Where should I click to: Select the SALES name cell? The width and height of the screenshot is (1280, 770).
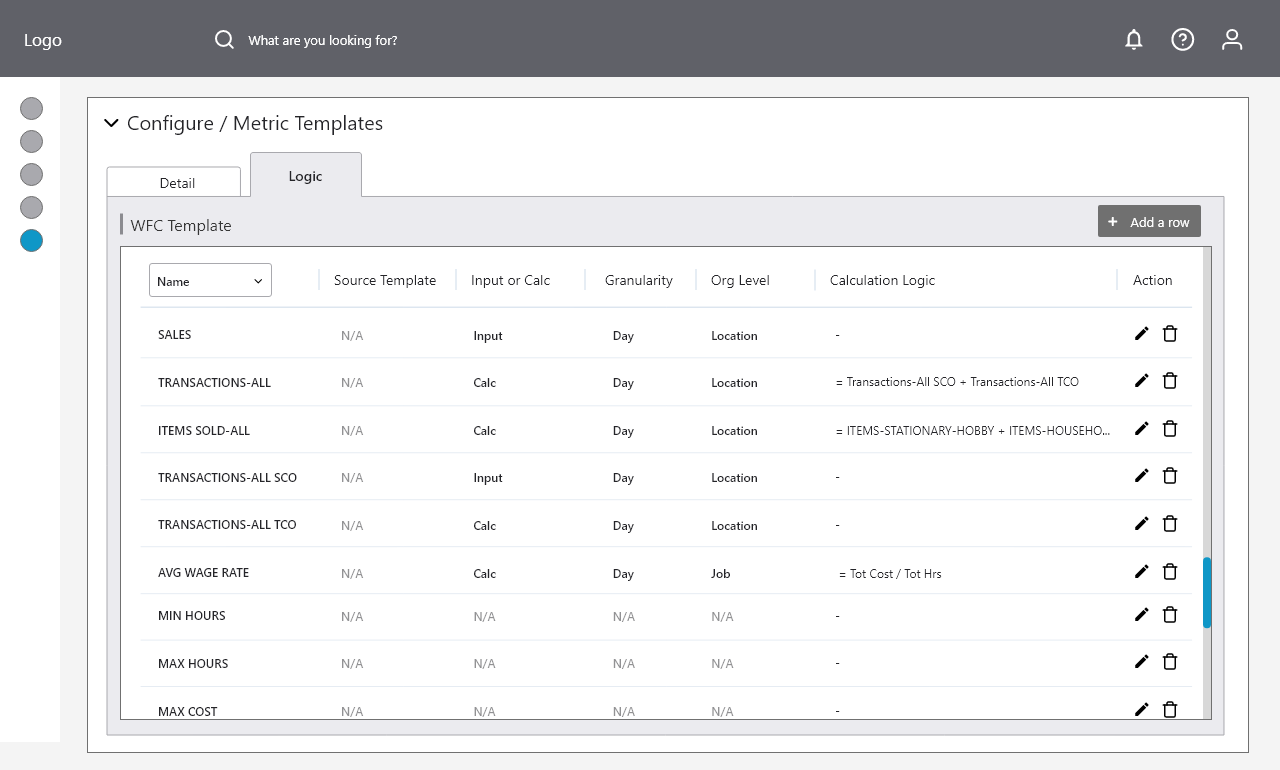coord(174,335)
